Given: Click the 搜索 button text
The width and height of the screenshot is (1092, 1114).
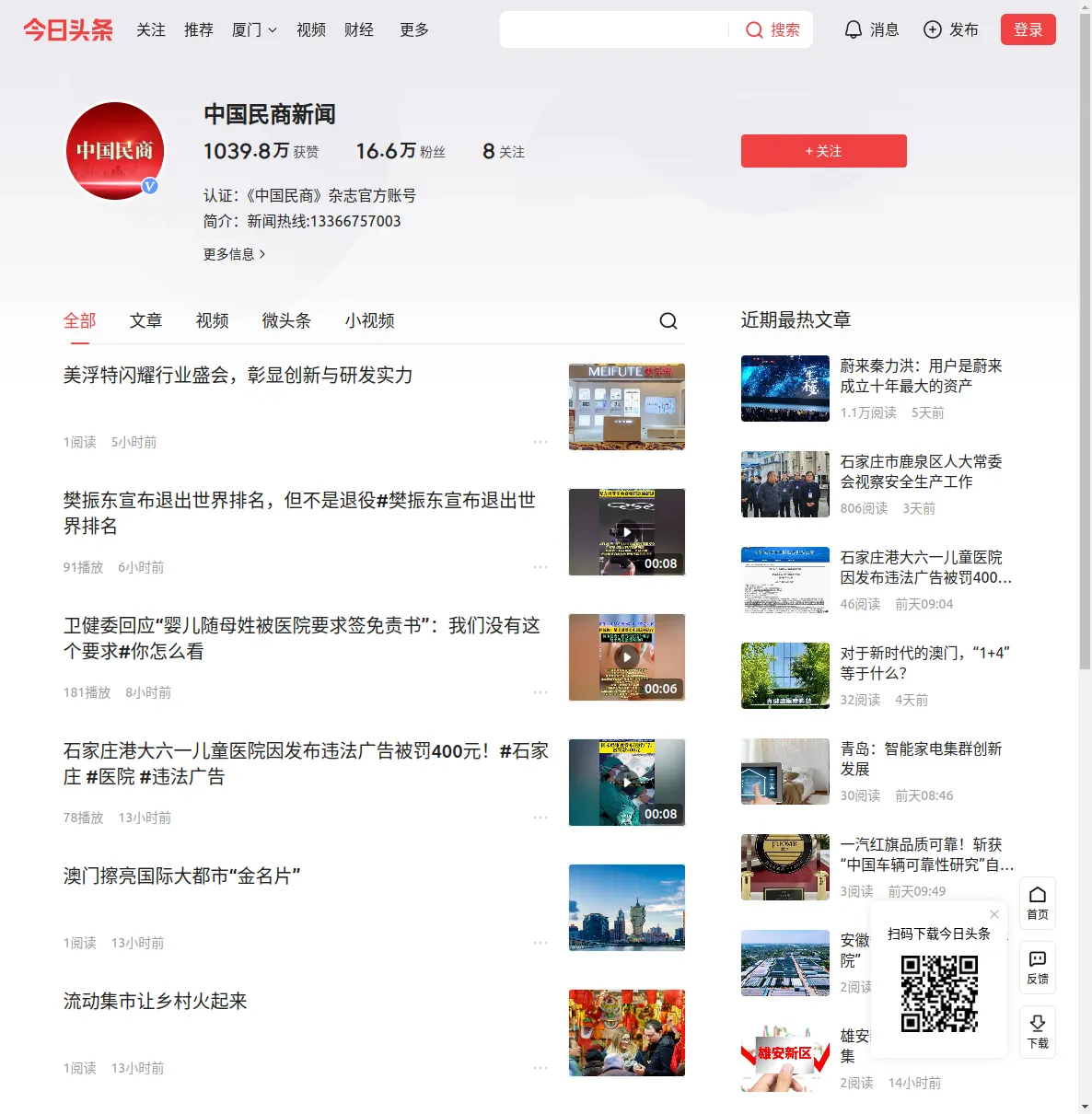Looking at the screenshot, I should (785, 30).
